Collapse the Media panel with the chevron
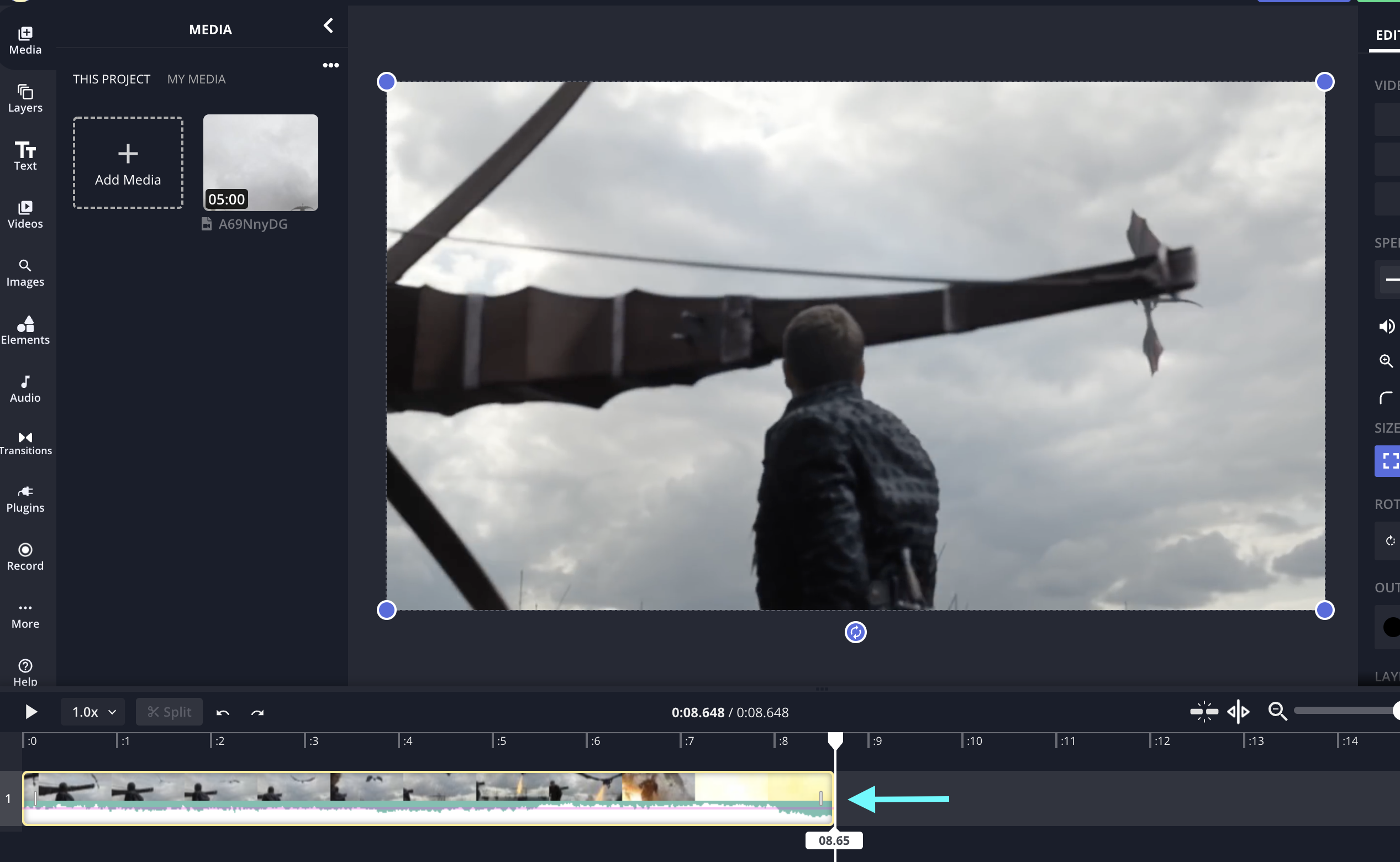This screenshot has width=1400, height=862. pos(328,25)
